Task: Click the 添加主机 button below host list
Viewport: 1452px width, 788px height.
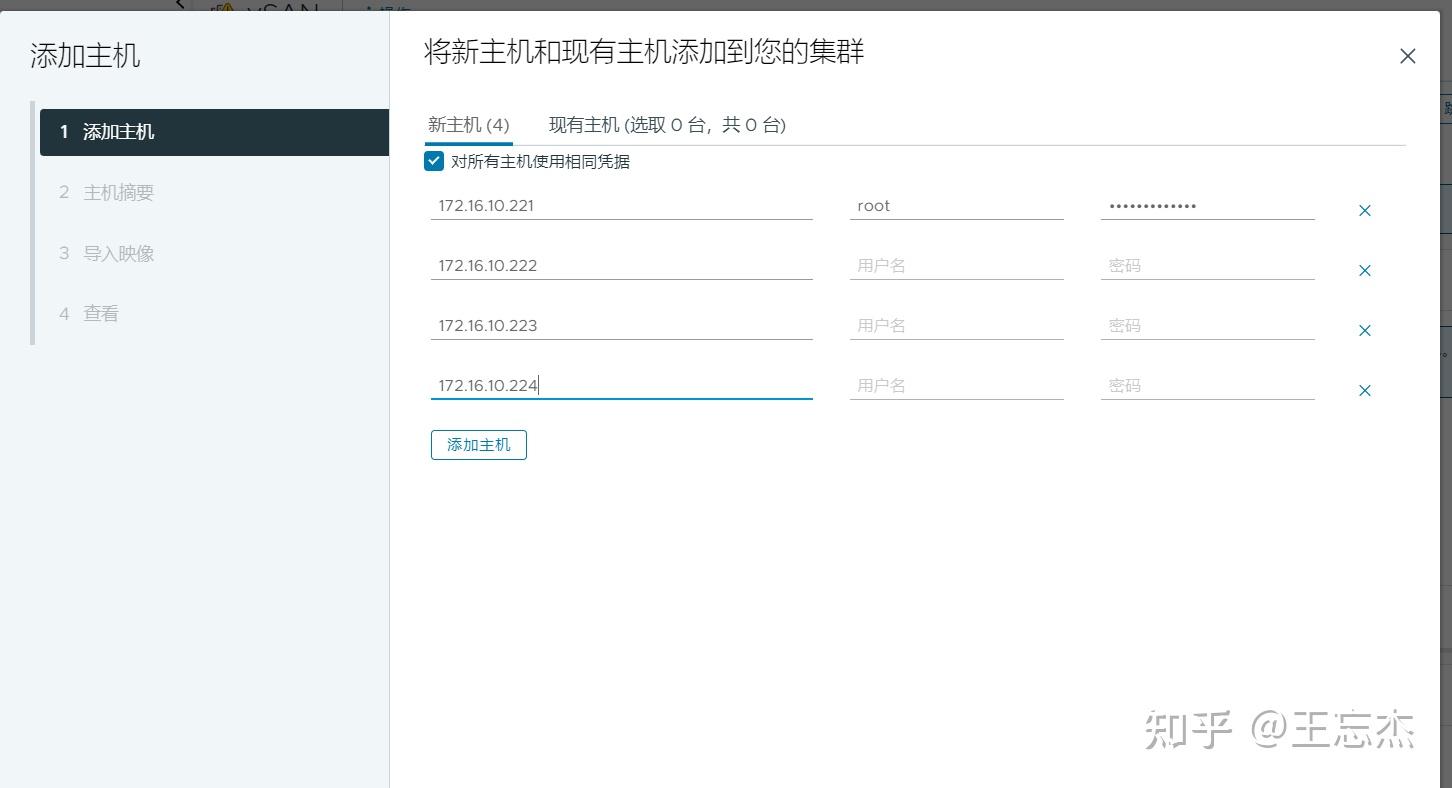Action: [x=479, y=445]
